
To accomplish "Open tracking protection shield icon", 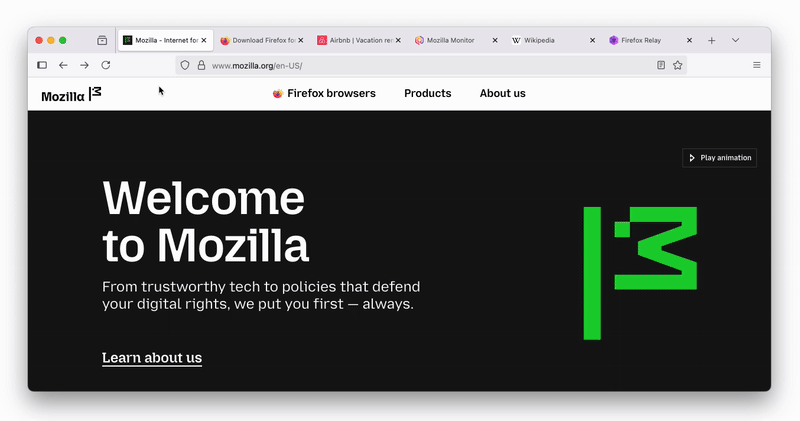I will (x=184, y=65).
